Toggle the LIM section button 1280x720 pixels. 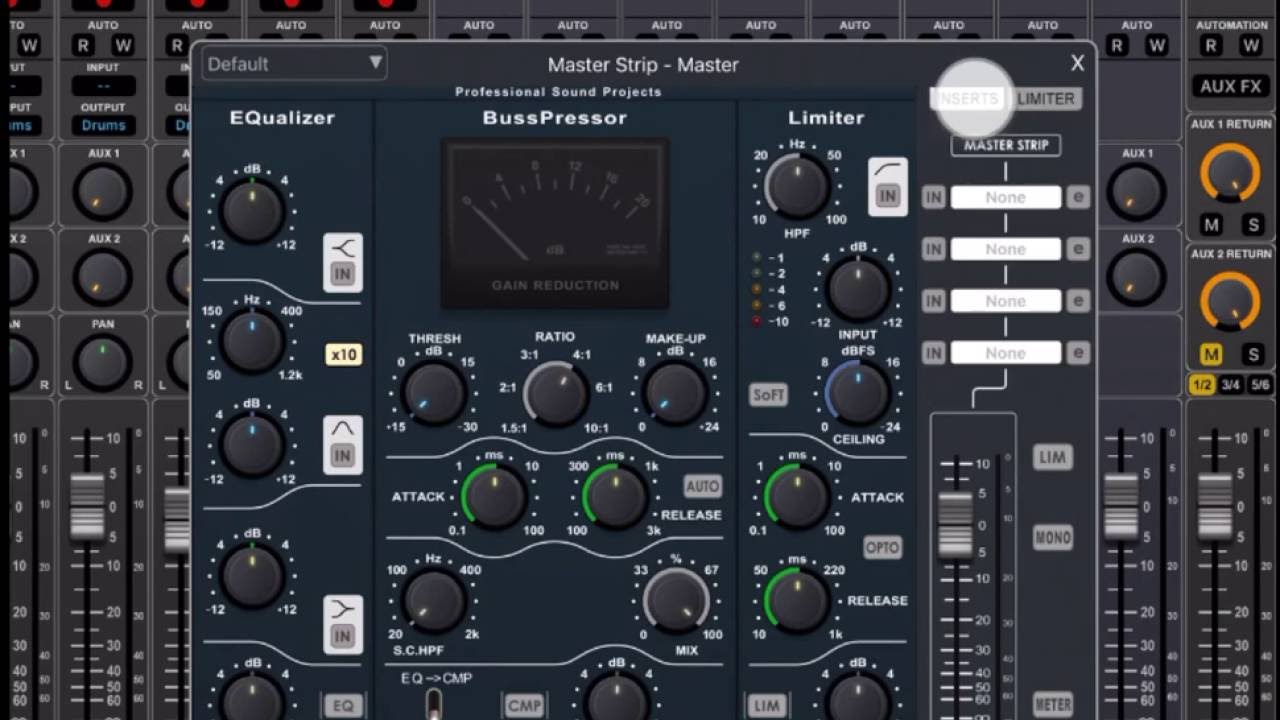click(767, 706)
